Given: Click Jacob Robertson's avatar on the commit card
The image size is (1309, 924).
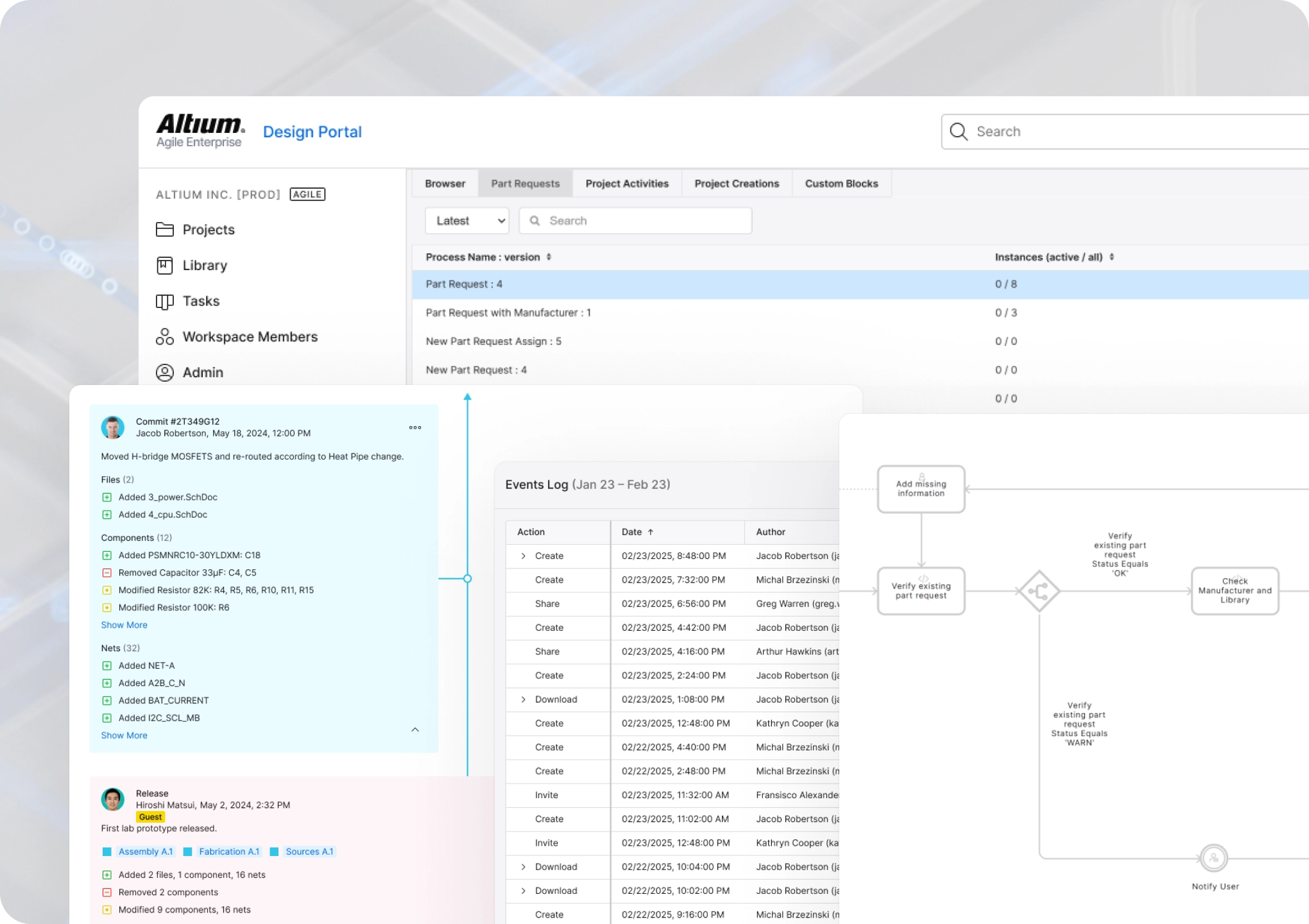Looking at the screenshot, I should pos(113,427).
